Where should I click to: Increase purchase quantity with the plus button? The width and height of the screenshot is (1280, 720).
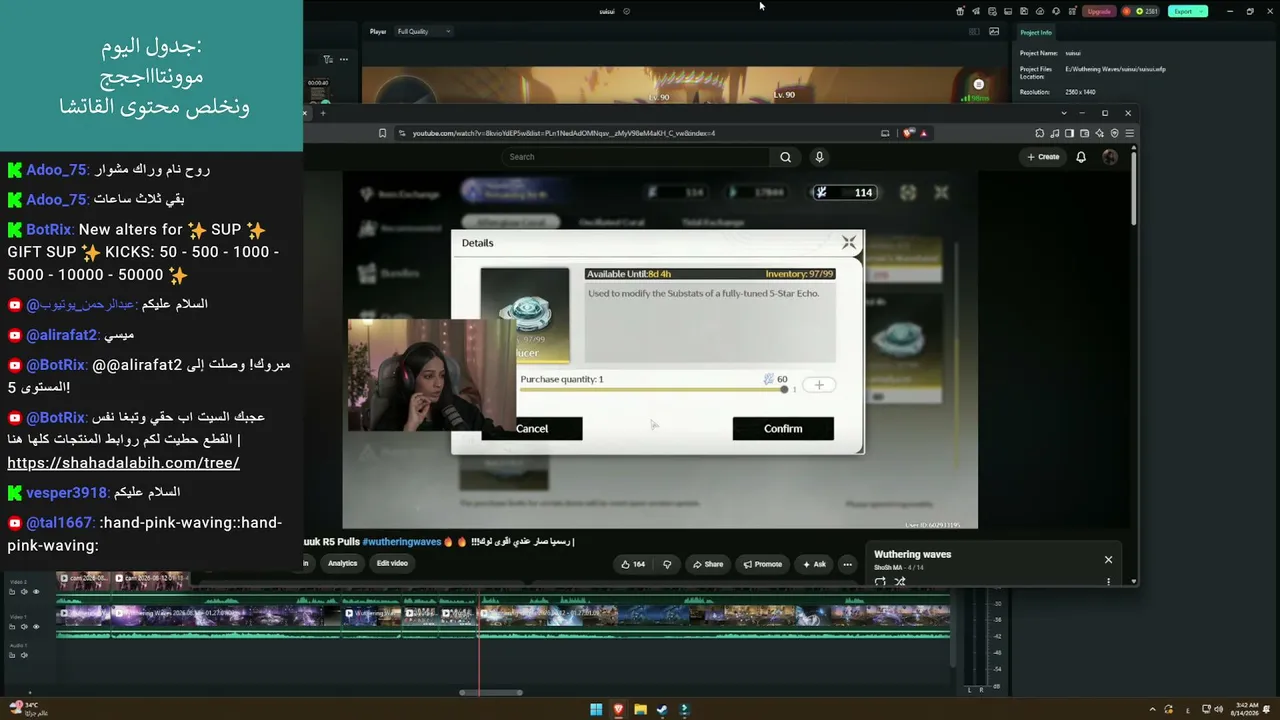click(x=819, y=385)
